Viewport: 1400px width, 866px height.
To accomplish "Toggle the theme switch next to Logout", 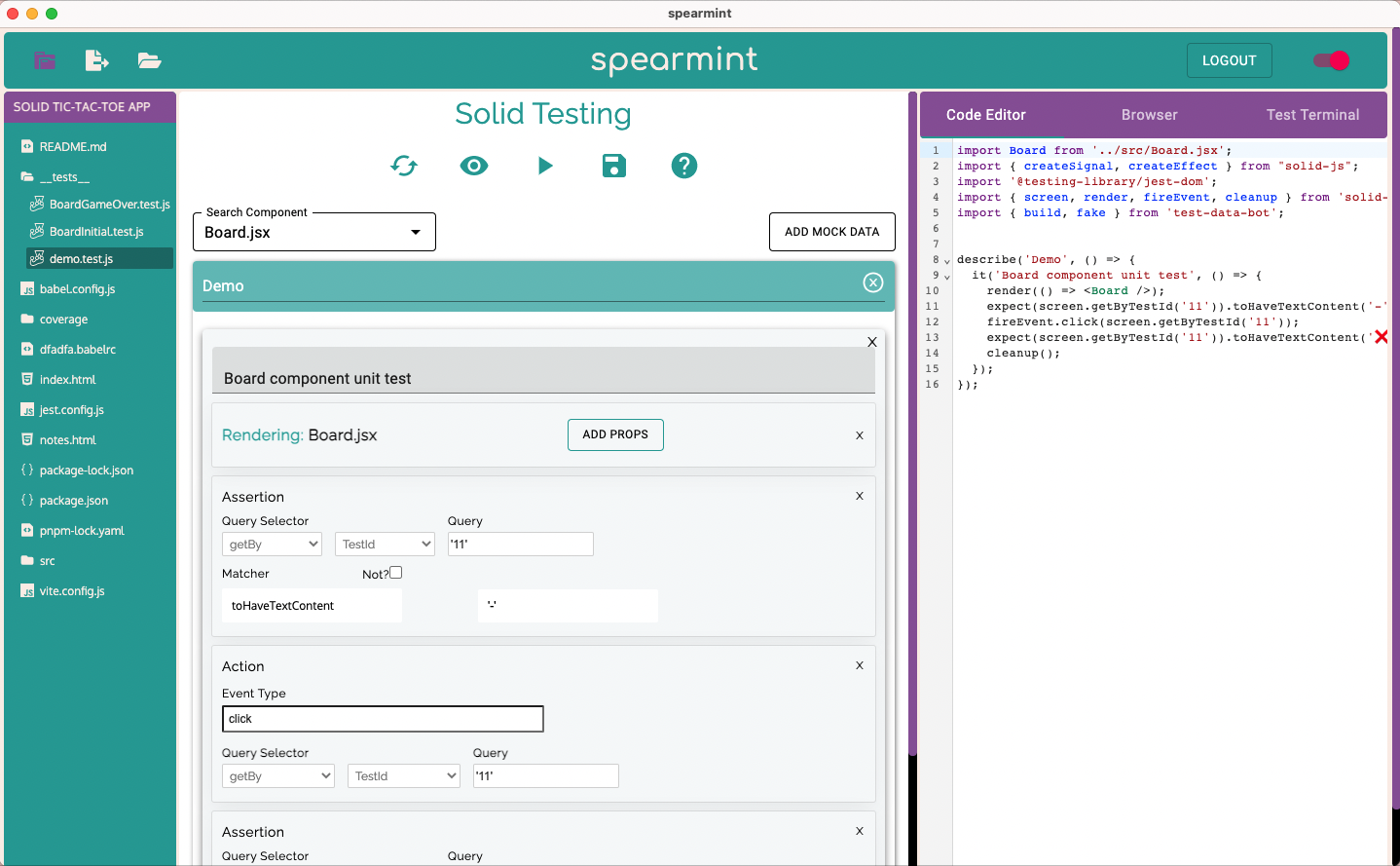I will point(1331,60).
